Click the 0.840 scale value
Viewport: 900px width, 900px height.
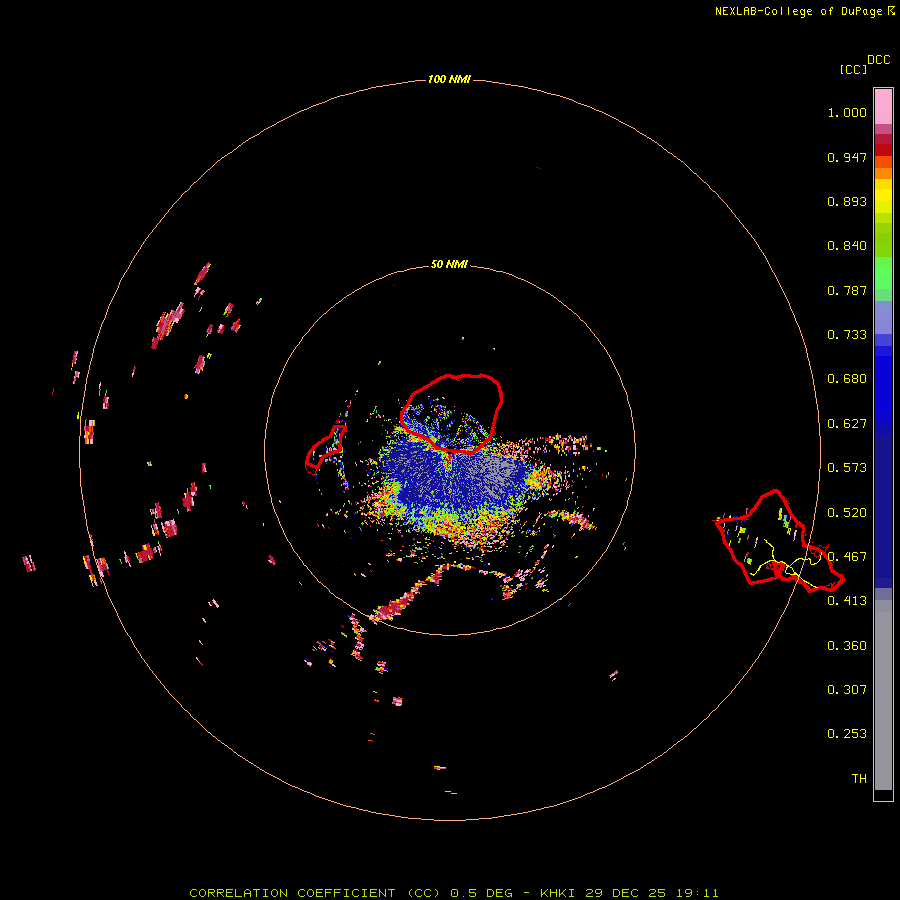tap(847, 246)
